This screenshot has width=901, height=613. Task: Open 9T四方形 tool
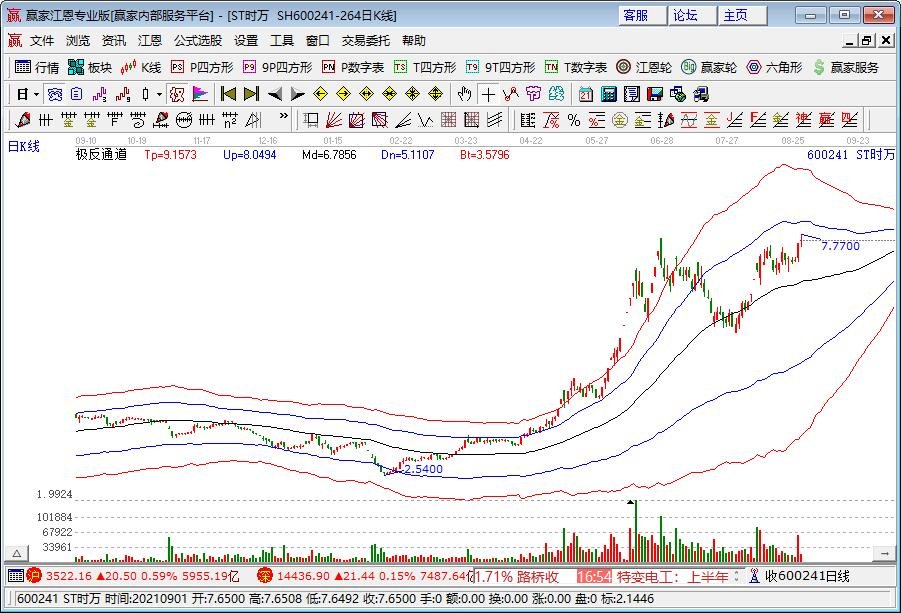pos(500,67)
